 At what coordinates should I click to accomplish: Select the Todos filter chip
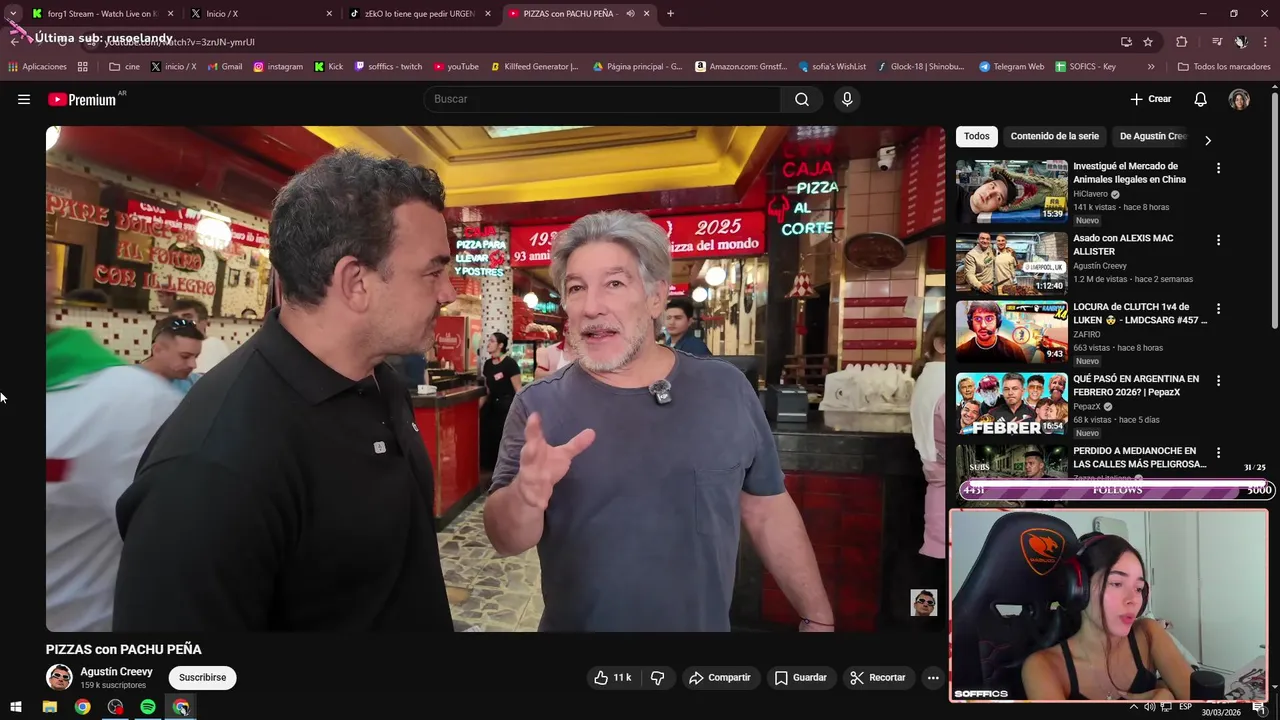pyautogui.click(x=977, y=136)
